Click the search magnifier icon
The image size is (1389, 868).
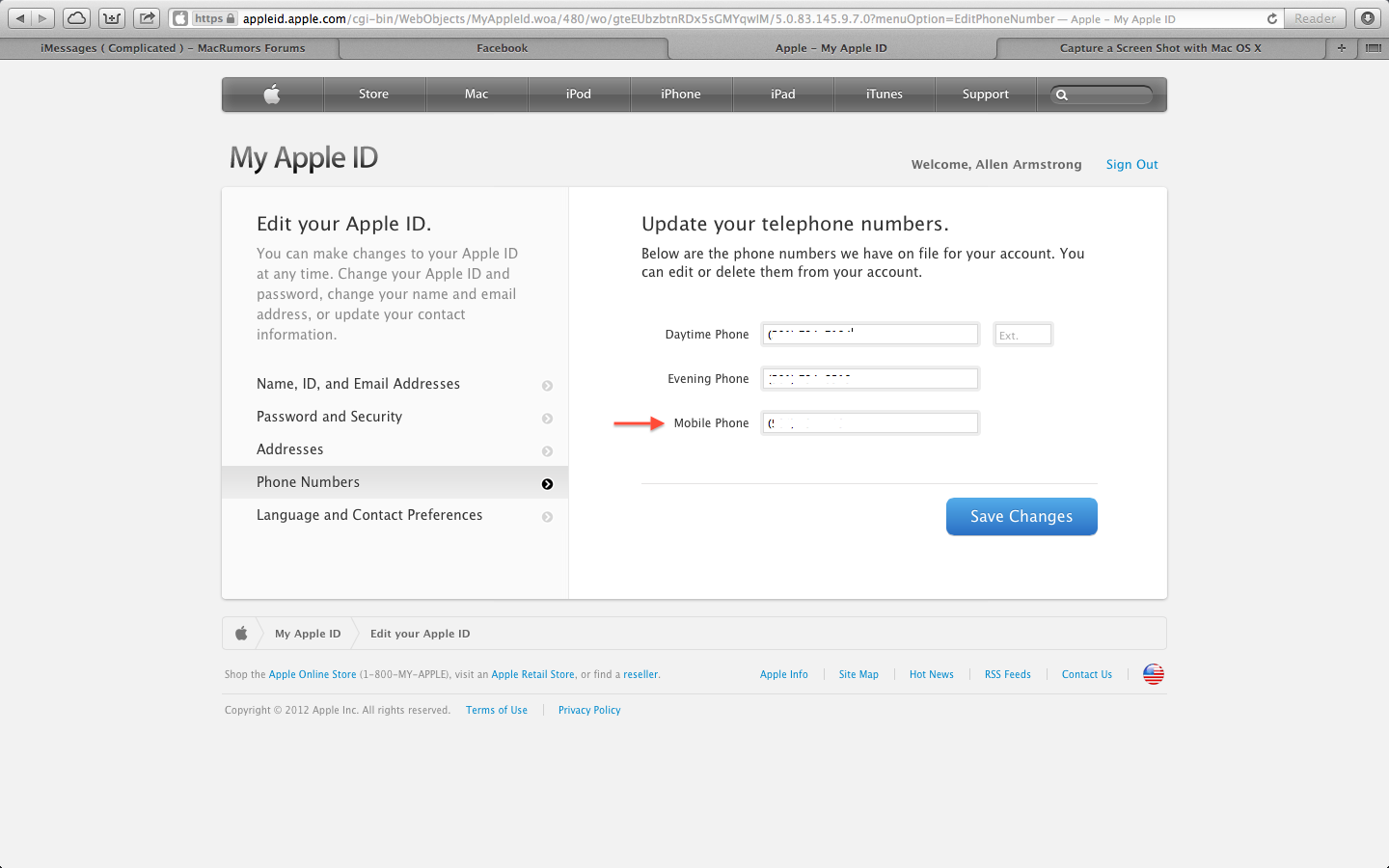coord(1062,95)
